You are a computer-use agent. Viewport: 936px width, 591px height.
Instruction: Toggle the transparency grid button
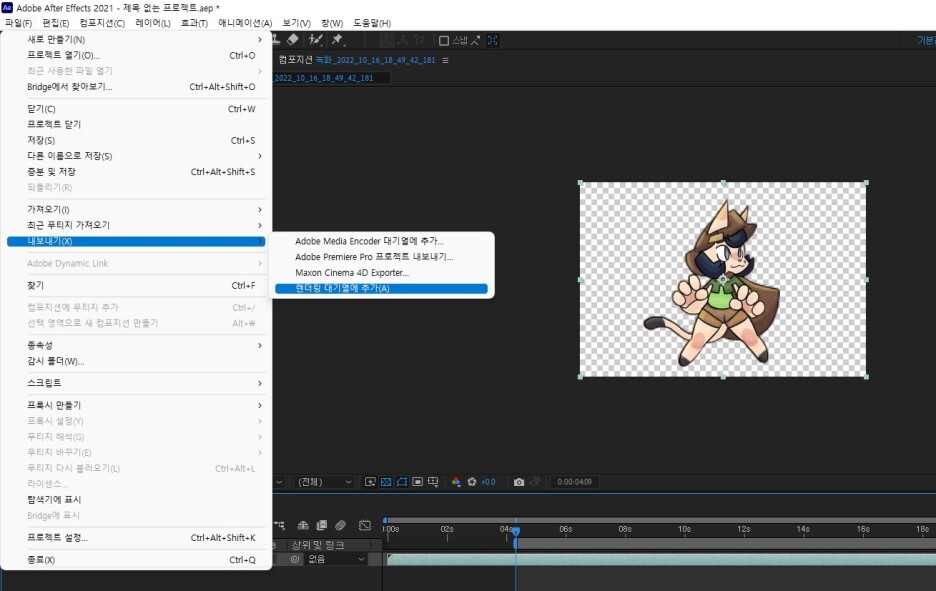tap(386, 482)
